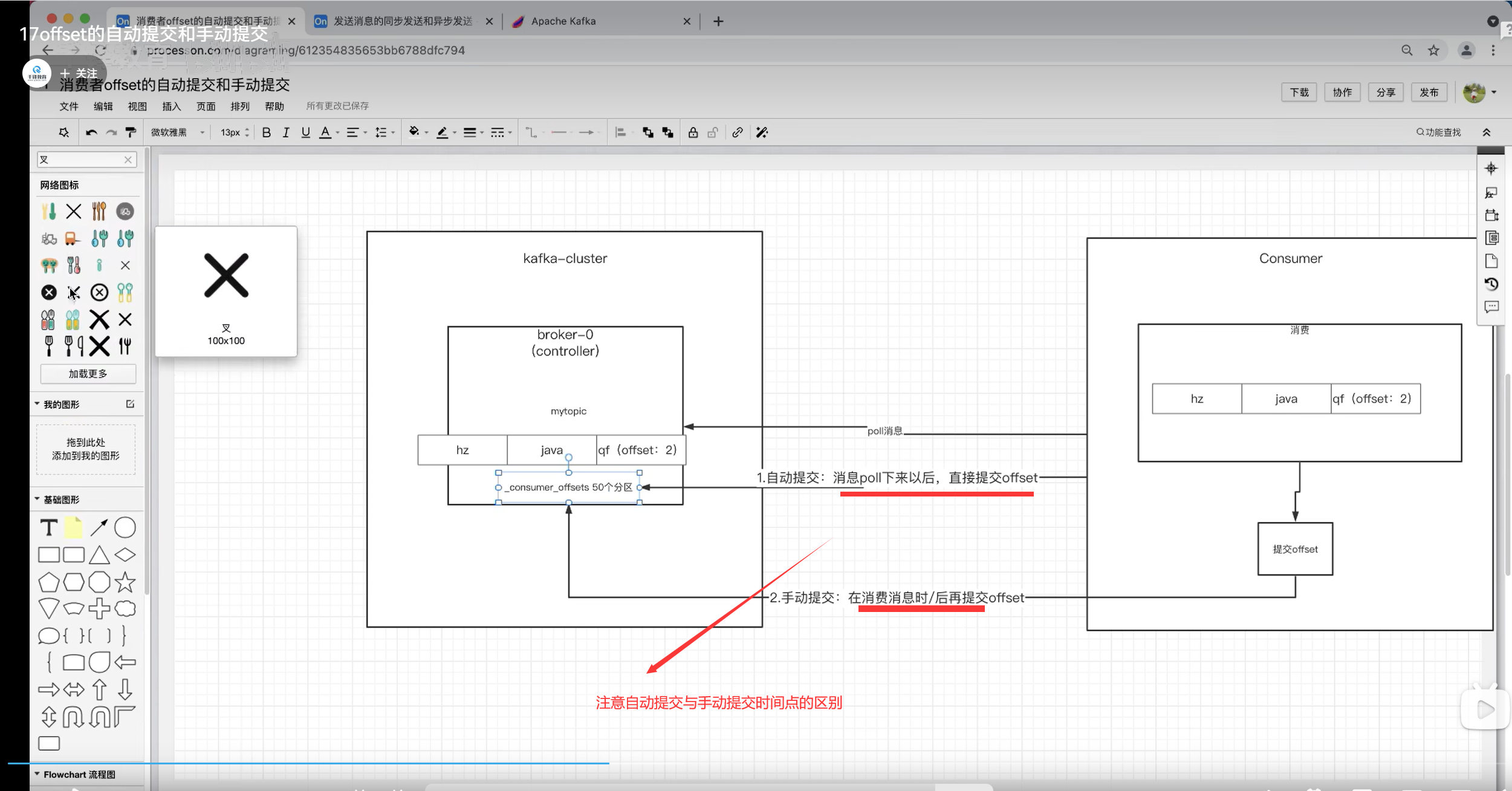Open the font color dropdown arrow

336,132
